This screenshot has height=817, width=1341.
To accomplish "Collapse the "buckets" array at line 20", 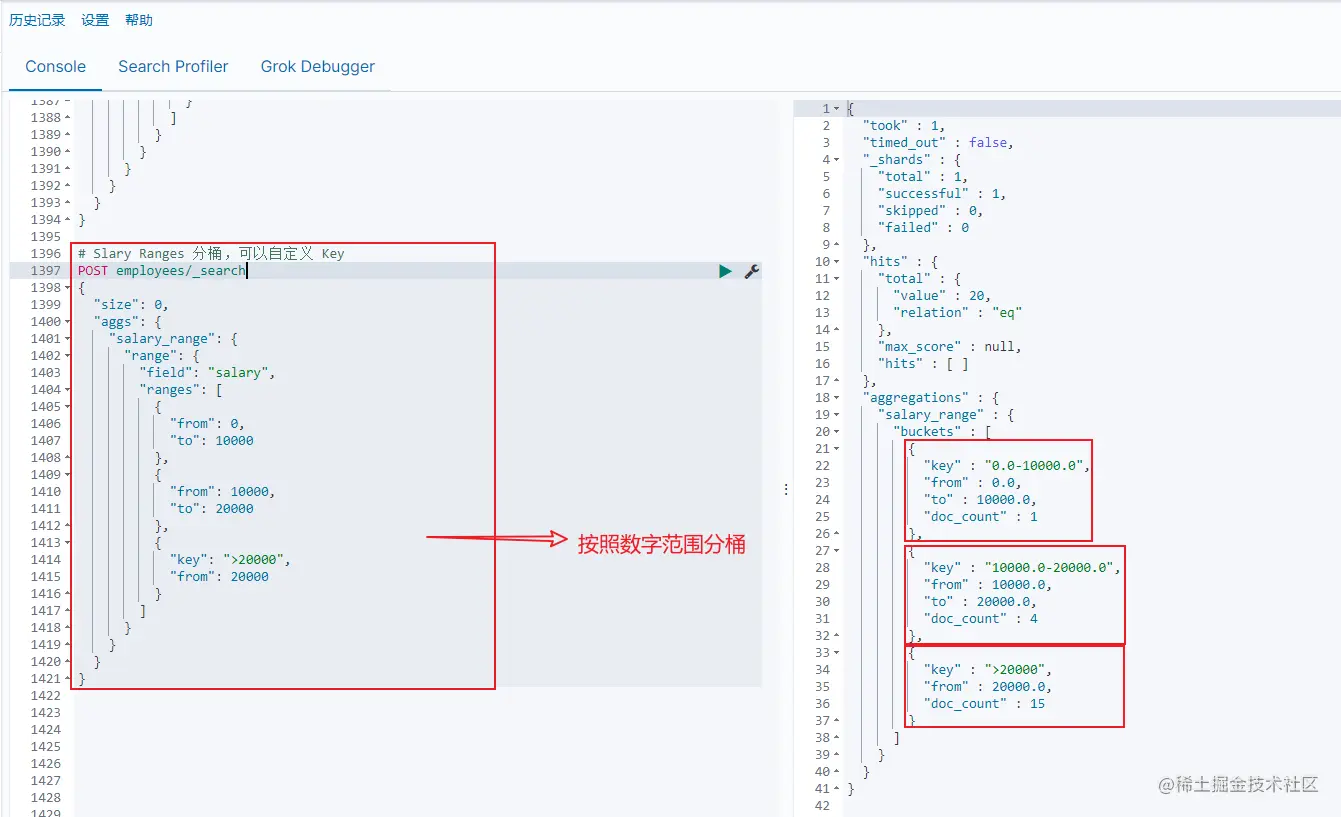I will [x=836, y=431].
